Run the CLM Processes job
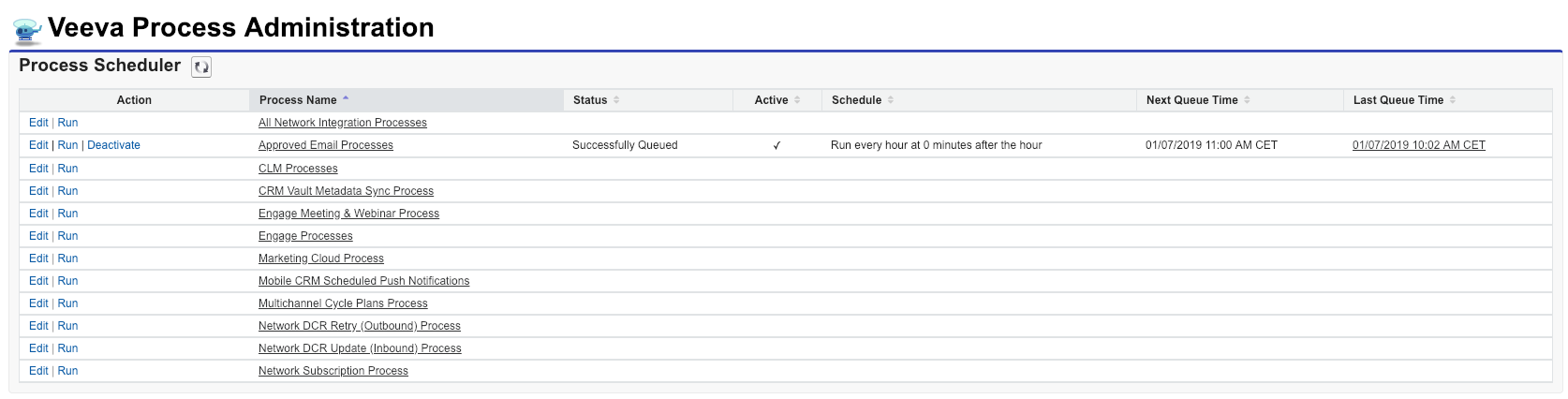Screen dimensions: 1568x399 tap(67, 169)
